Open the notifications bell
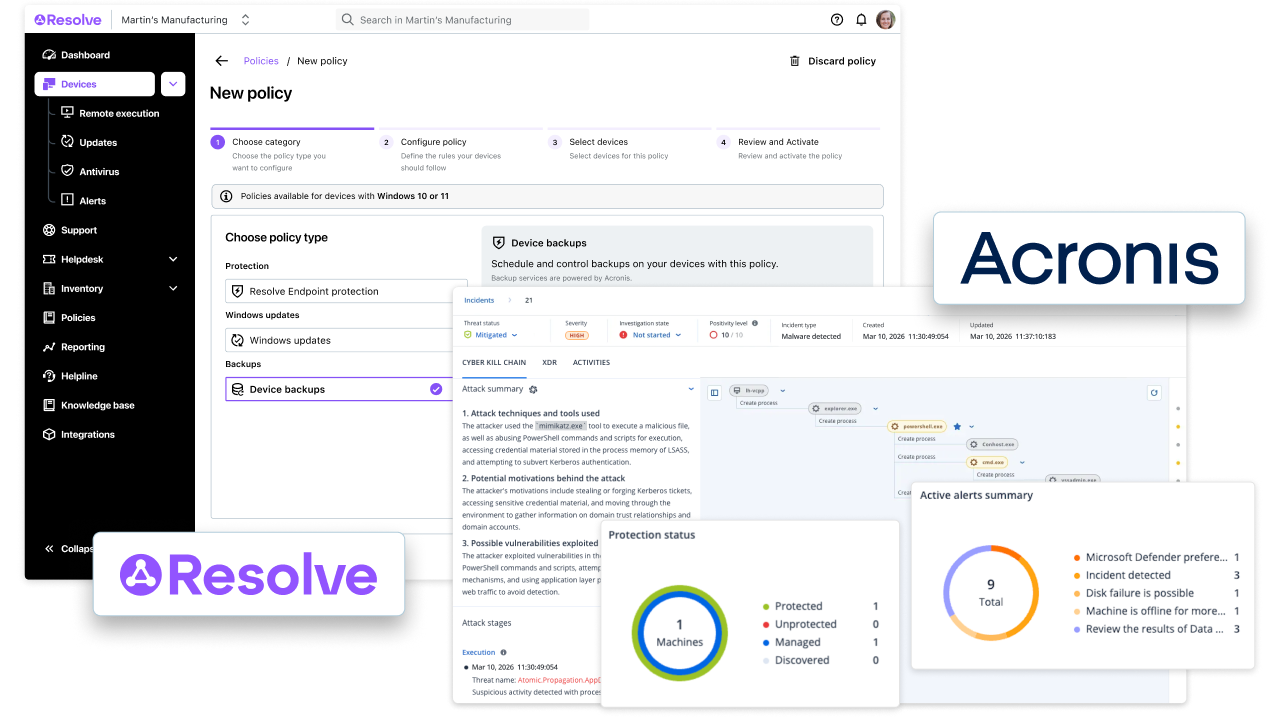1280x720 pixels. click(x=861, y=19)
